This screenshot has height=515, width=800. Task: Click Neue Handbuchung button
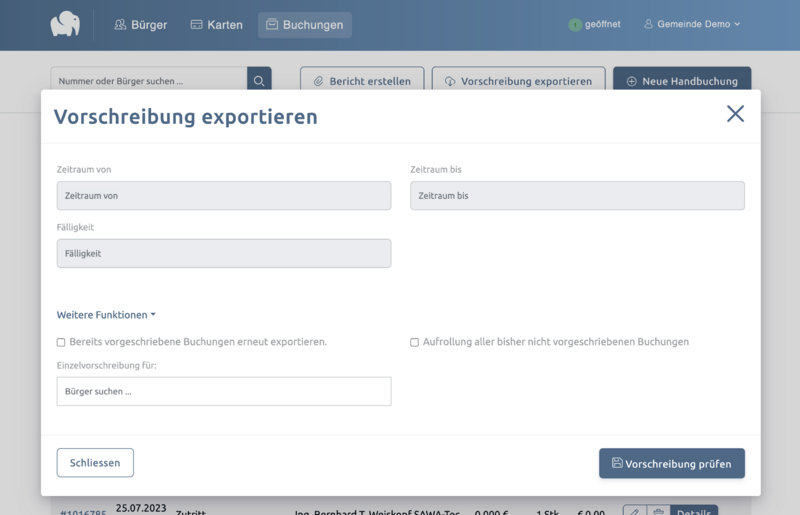pyautogui.click(x=682, y=81)
